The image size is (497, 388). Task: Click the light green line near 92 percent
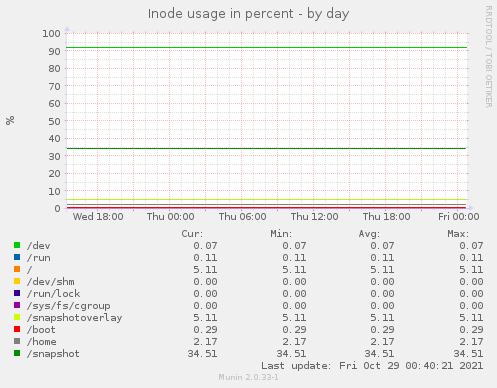click(267, 48)
